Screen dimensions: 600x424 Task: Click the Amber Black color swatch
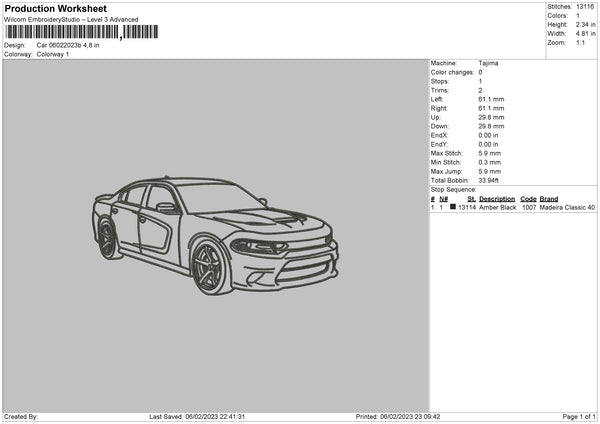[x=453, y=208]
